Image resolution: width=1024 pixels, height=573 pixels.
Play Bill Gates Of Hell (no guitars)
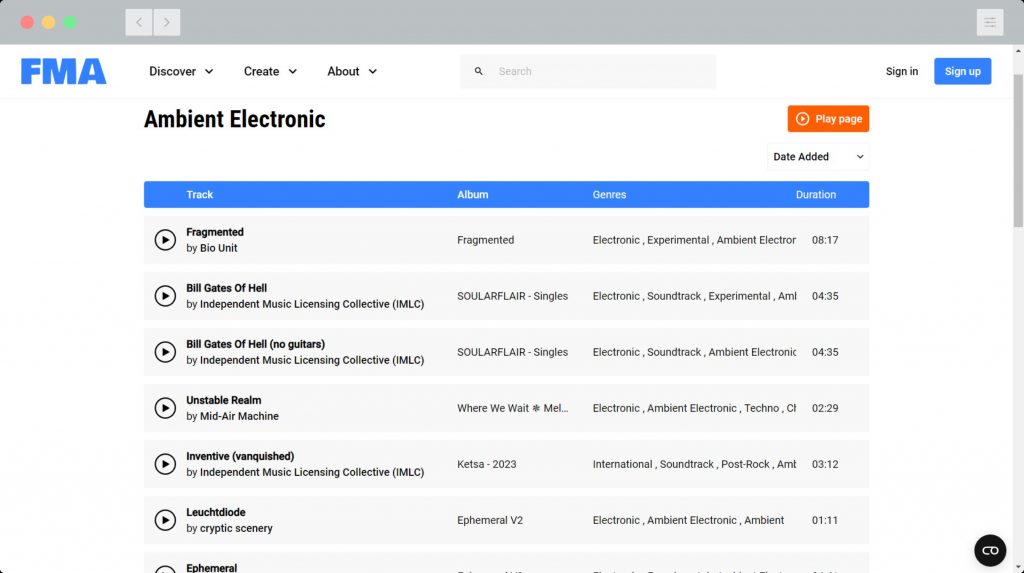[x=165, y=352]
